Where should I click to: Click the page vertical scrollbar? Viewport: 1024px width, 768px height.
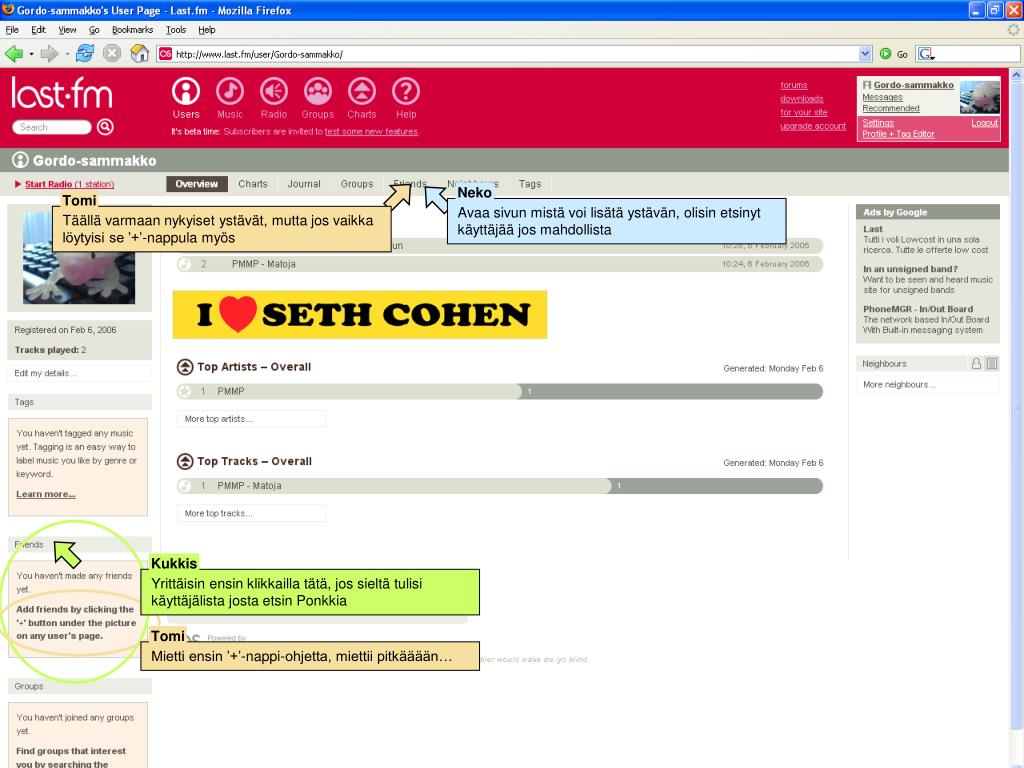tap(1016, 405)
